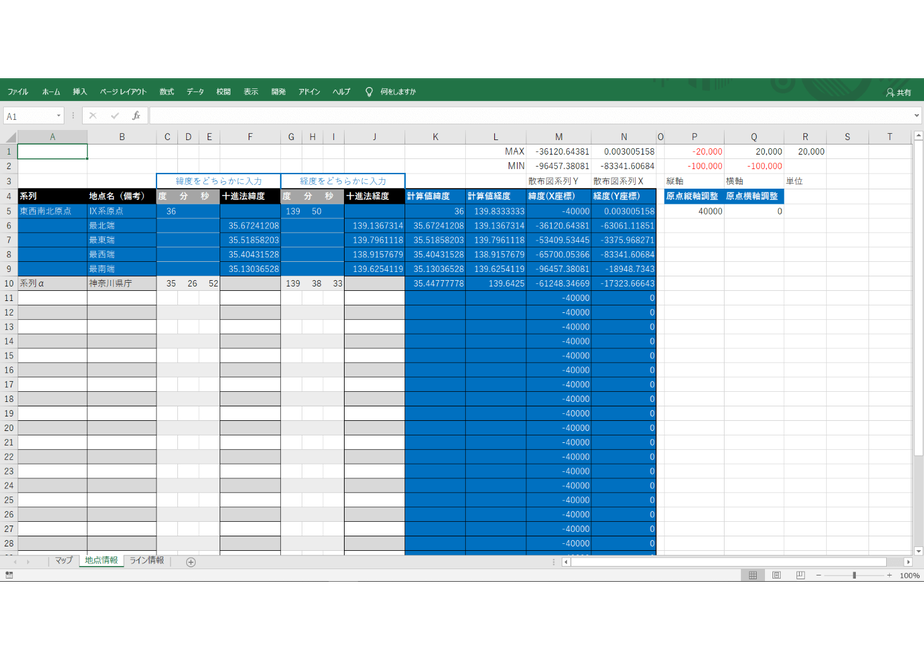Click the previous sheet navigation arrow
Screen dimensions: 924x660
15,562
